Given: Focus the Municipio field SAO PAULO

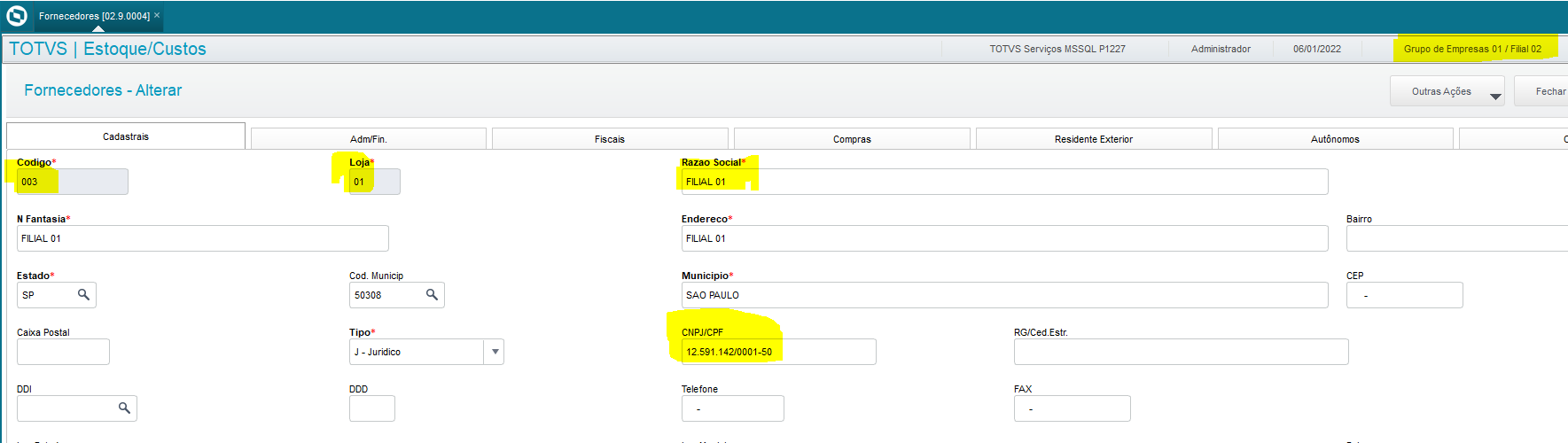Looking at the screenshot, I should 1005,295.
